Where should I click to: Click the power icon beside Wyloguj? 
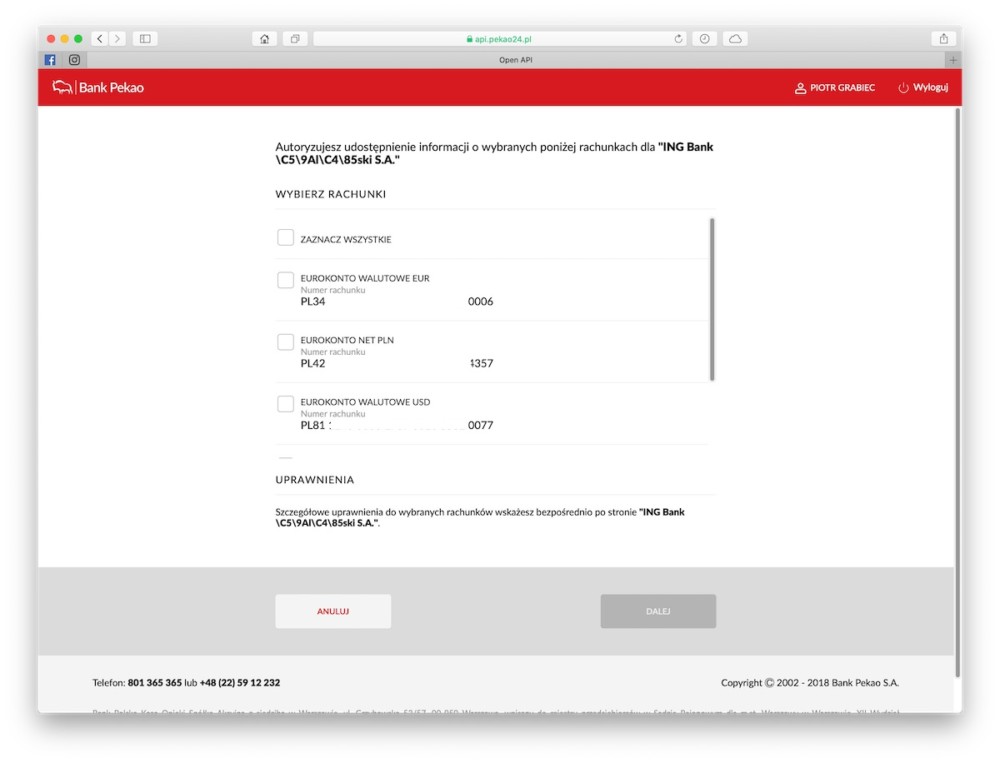pyautogui.click(x=903, y=88)
